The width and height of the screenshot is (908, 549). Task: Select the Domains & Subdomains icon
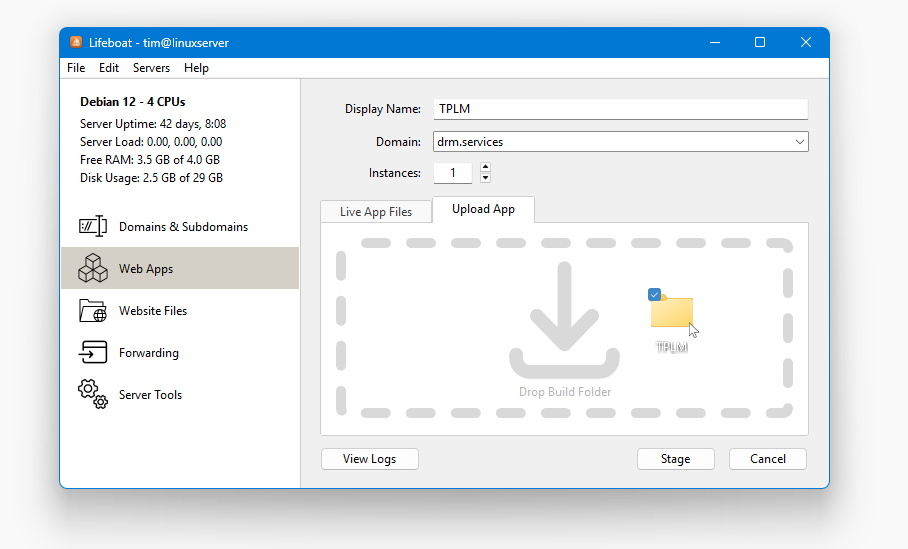pos(92,227)
